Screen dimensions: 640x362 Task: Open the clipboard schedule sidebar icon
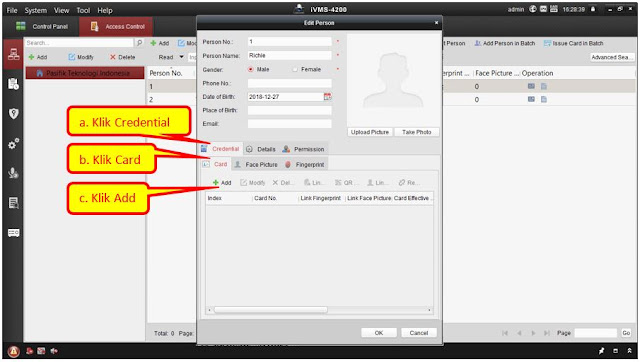(13, 84)
